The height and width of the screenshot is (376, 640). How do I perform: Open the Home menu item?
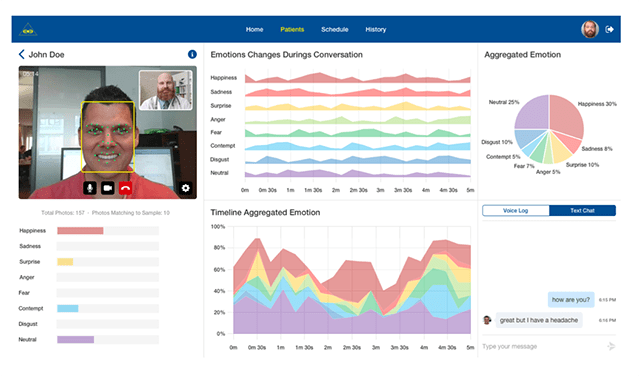tap(254, 29)
